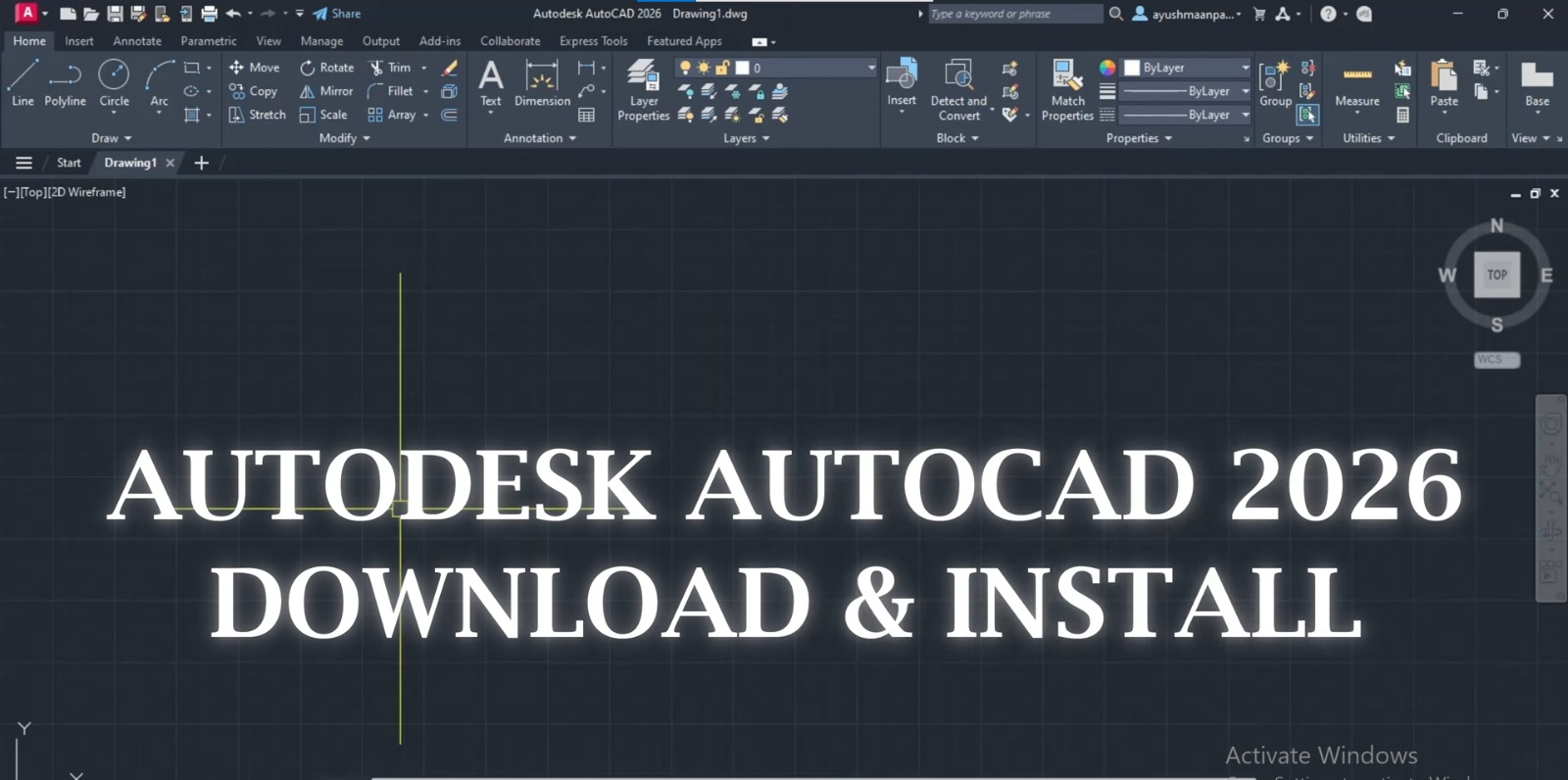Switch to the Parametric tab

tap(209, 41)
